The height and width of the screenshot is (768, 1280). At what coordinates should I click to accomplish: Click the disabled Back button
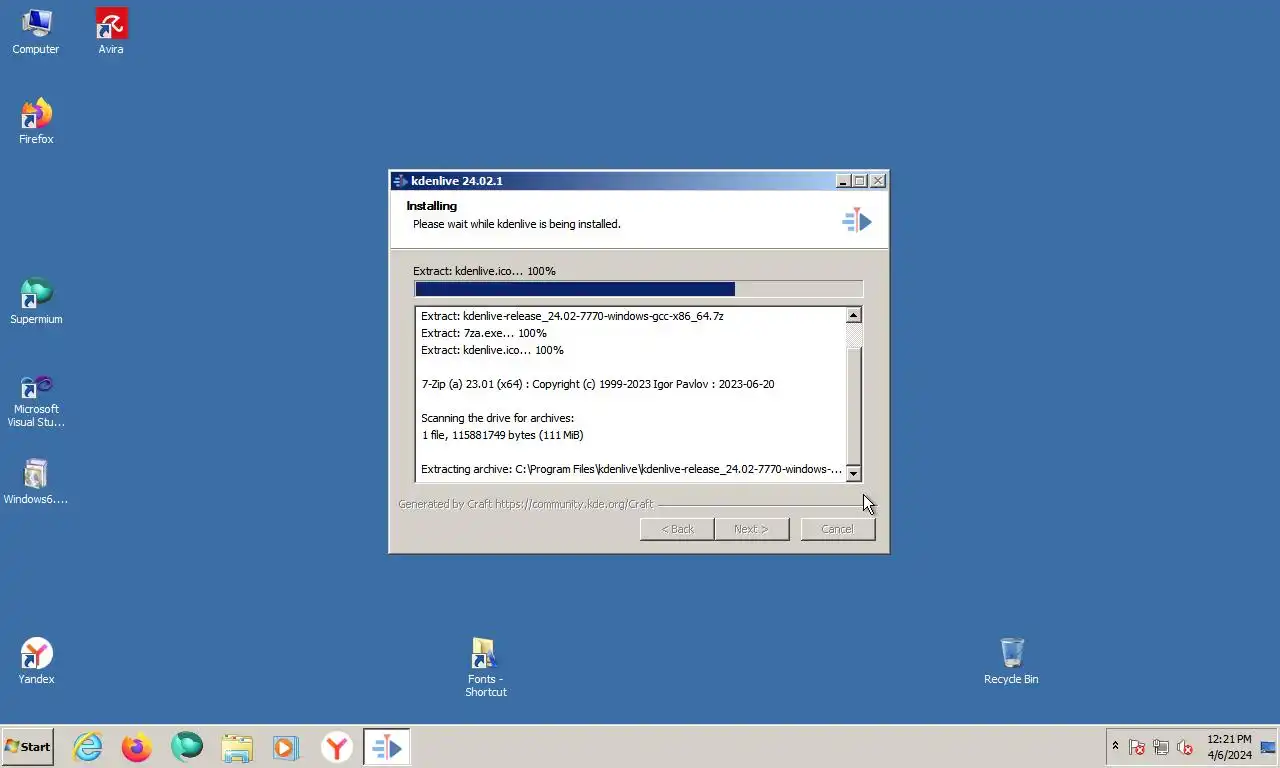pyautogui.click(x=677, y=529)
